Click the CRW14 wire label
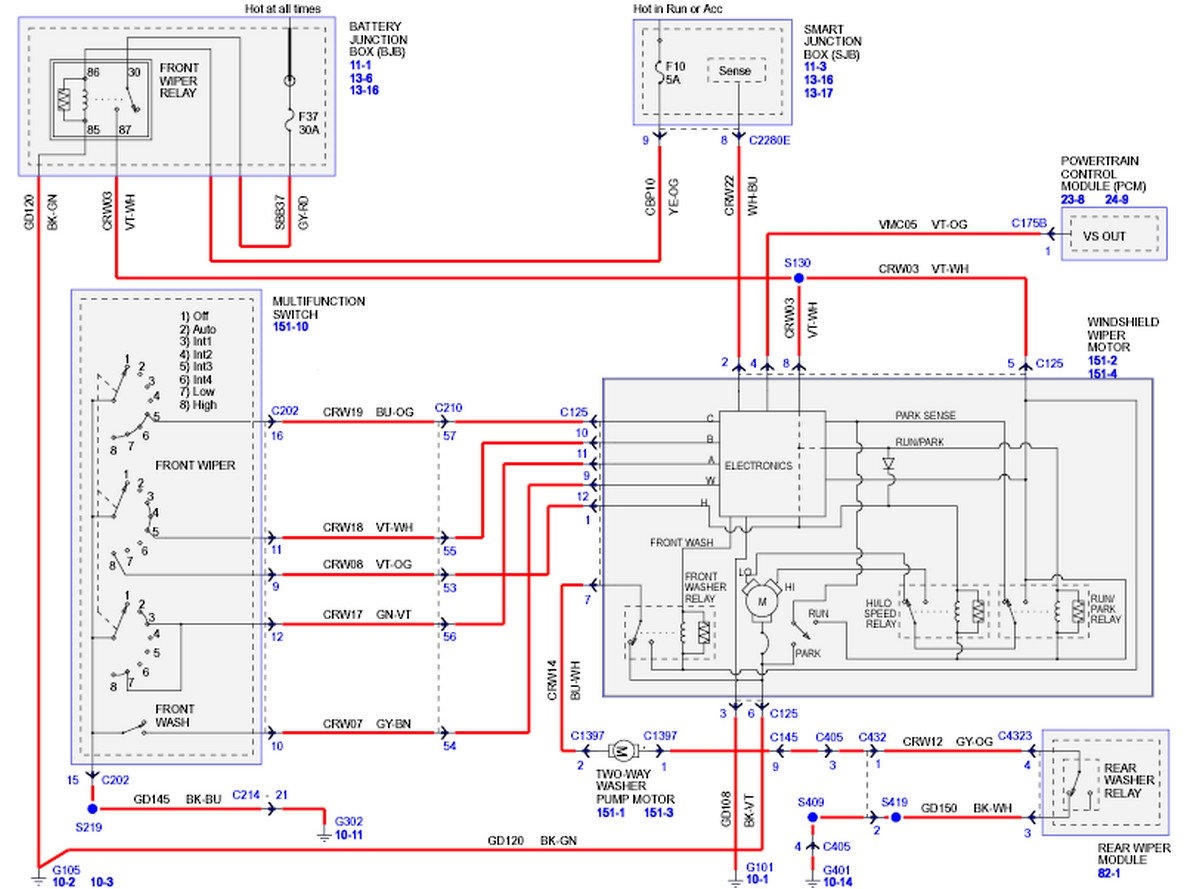 (x=552, y=678)
